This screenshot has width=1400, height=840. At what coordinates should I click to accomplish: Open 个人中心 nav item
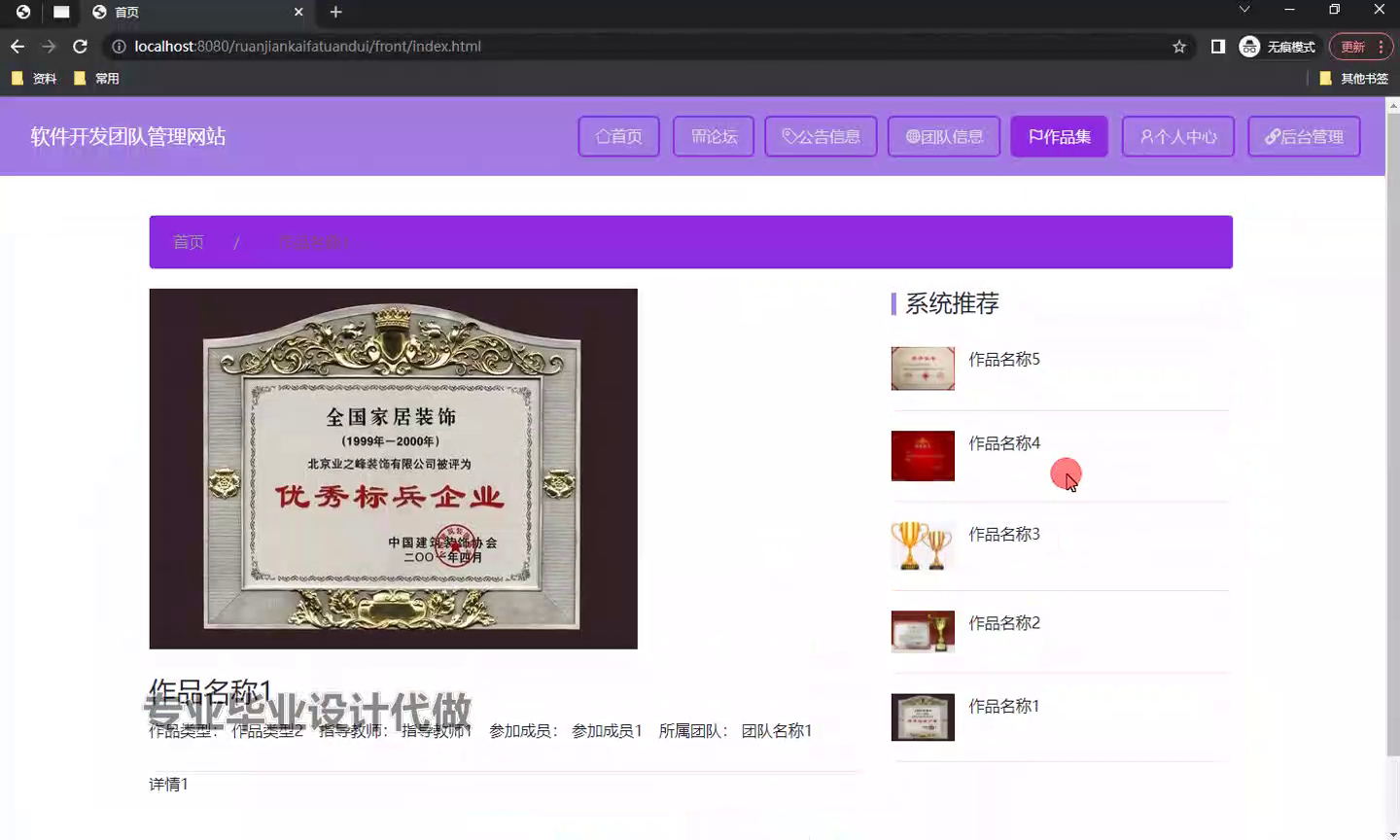tap(1178, 136)
